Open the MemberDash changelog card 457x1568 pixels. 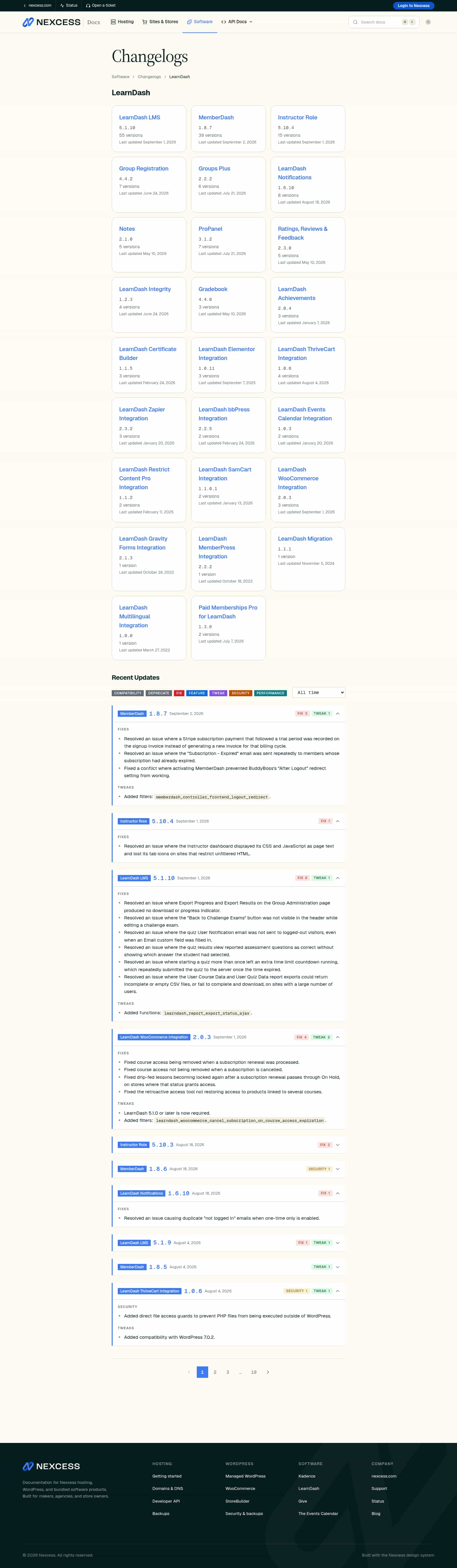pos(228,129)
